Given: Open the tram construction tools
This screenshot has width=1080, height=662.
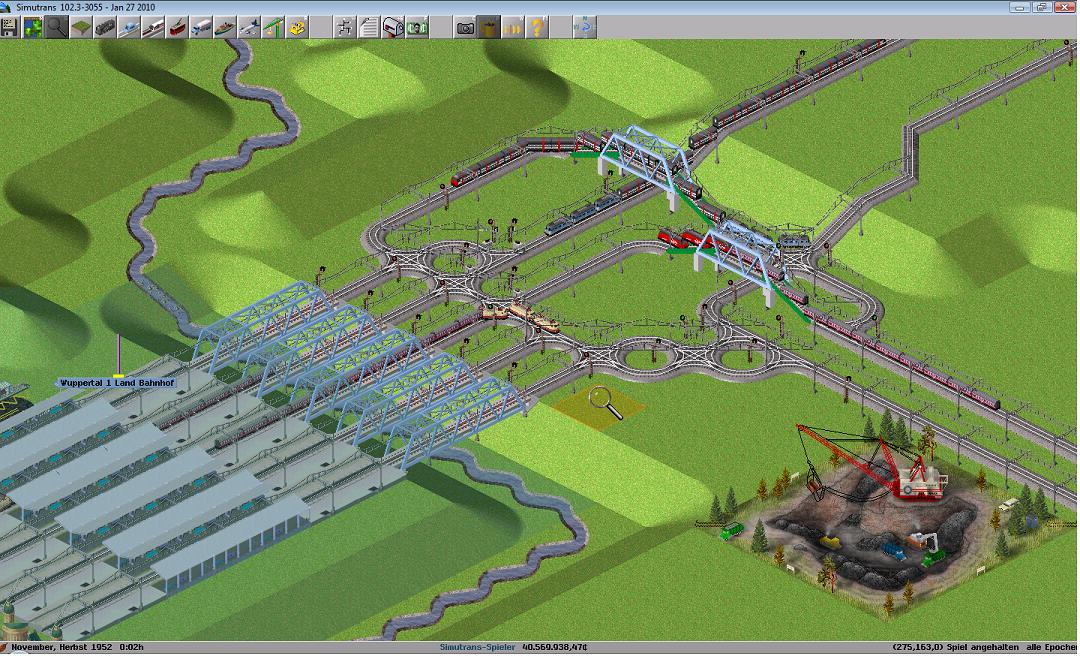Looking at the screenshot, I should pos(178,27).
